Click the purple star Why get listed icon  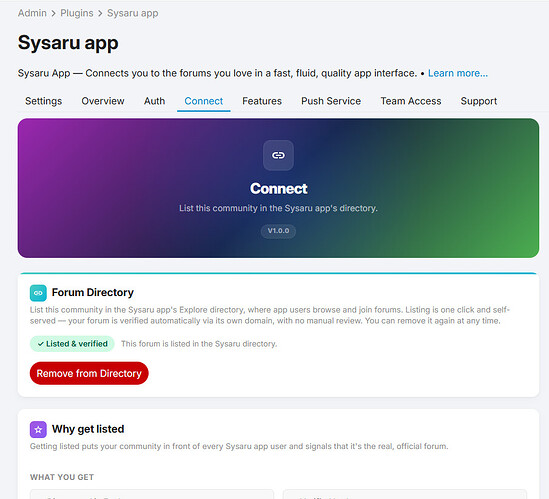pyautogui.click(x=38, y=429)
